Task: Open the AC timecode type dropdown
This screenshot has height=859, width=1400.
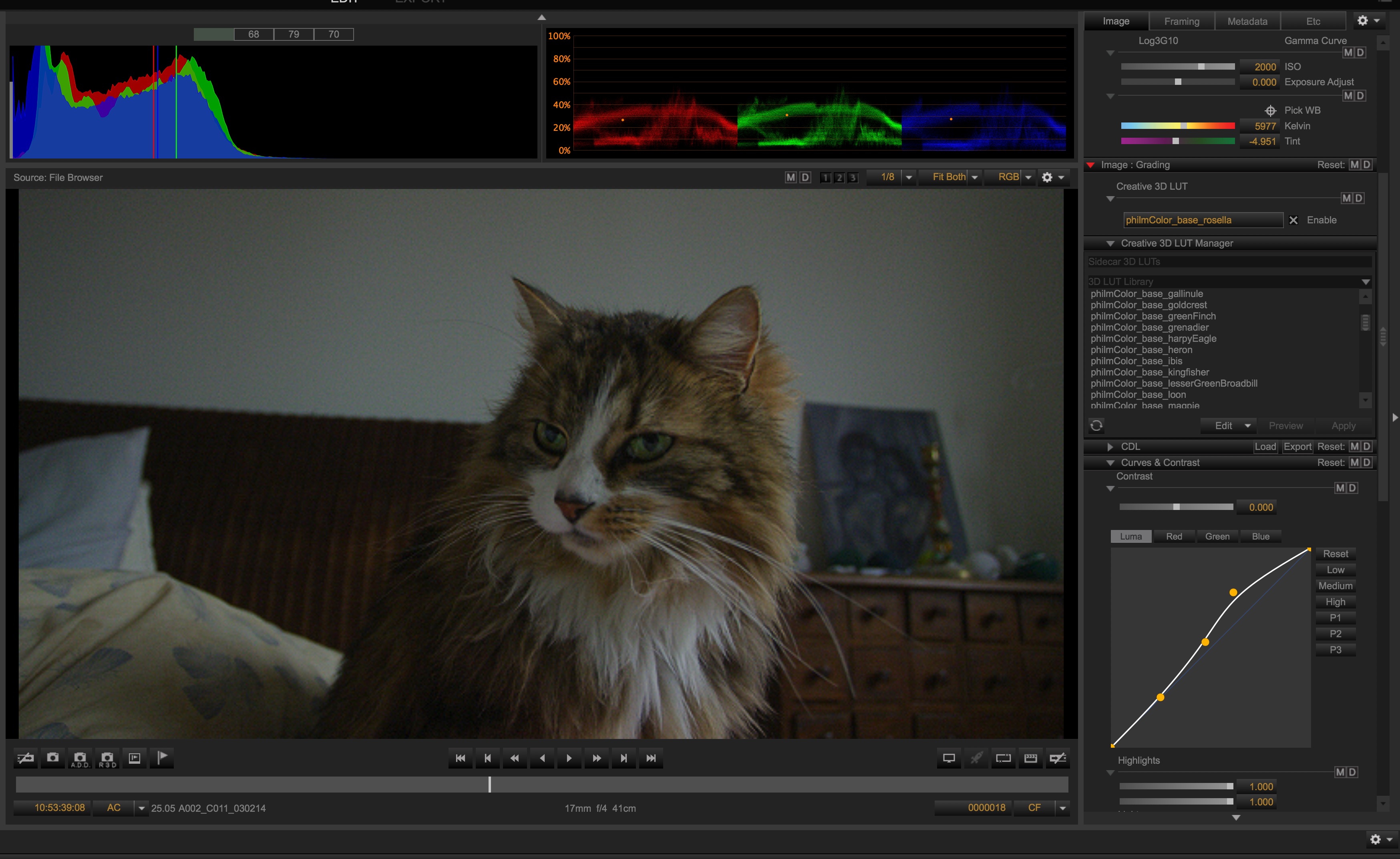Action: 141,808
